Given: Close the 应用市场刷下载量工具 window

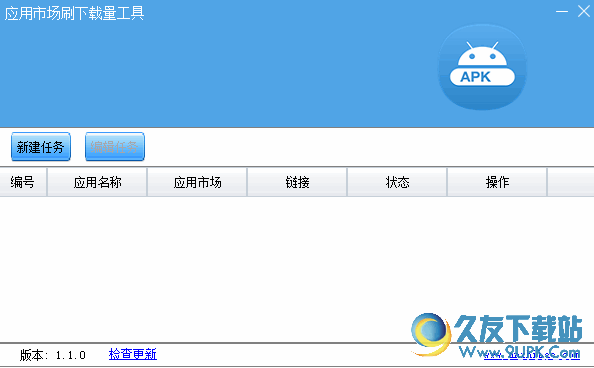Looking at the screenshot, I should (584, 11).
